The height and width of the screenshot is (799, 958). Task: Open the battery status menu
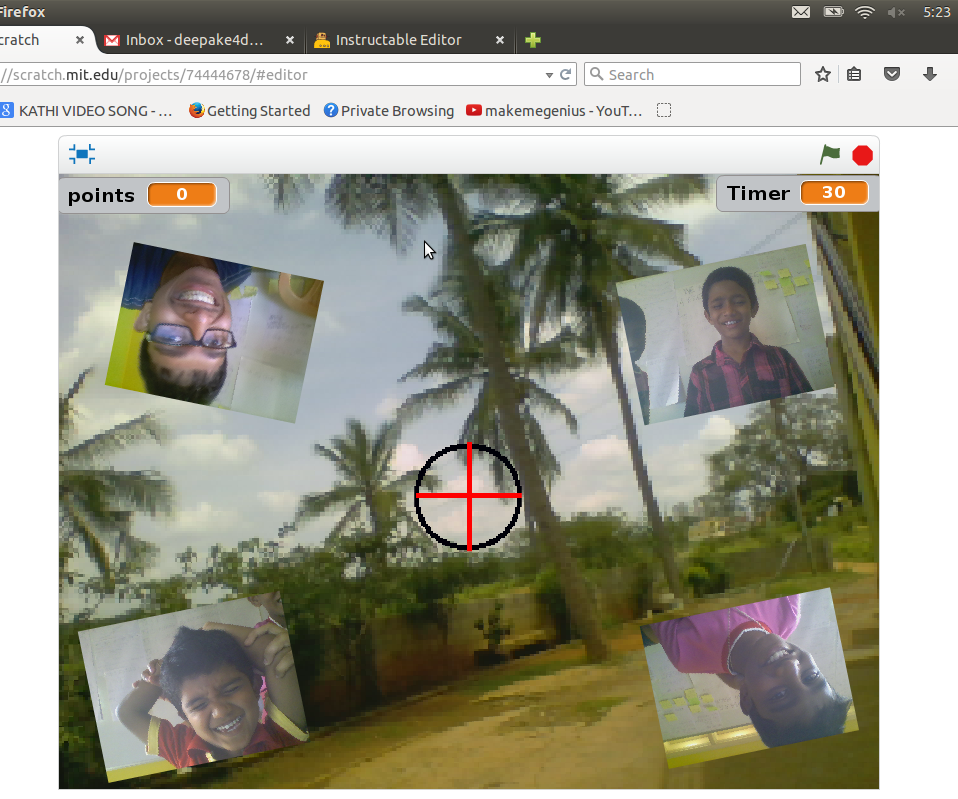pyautogui.click(x=833, y=12)
